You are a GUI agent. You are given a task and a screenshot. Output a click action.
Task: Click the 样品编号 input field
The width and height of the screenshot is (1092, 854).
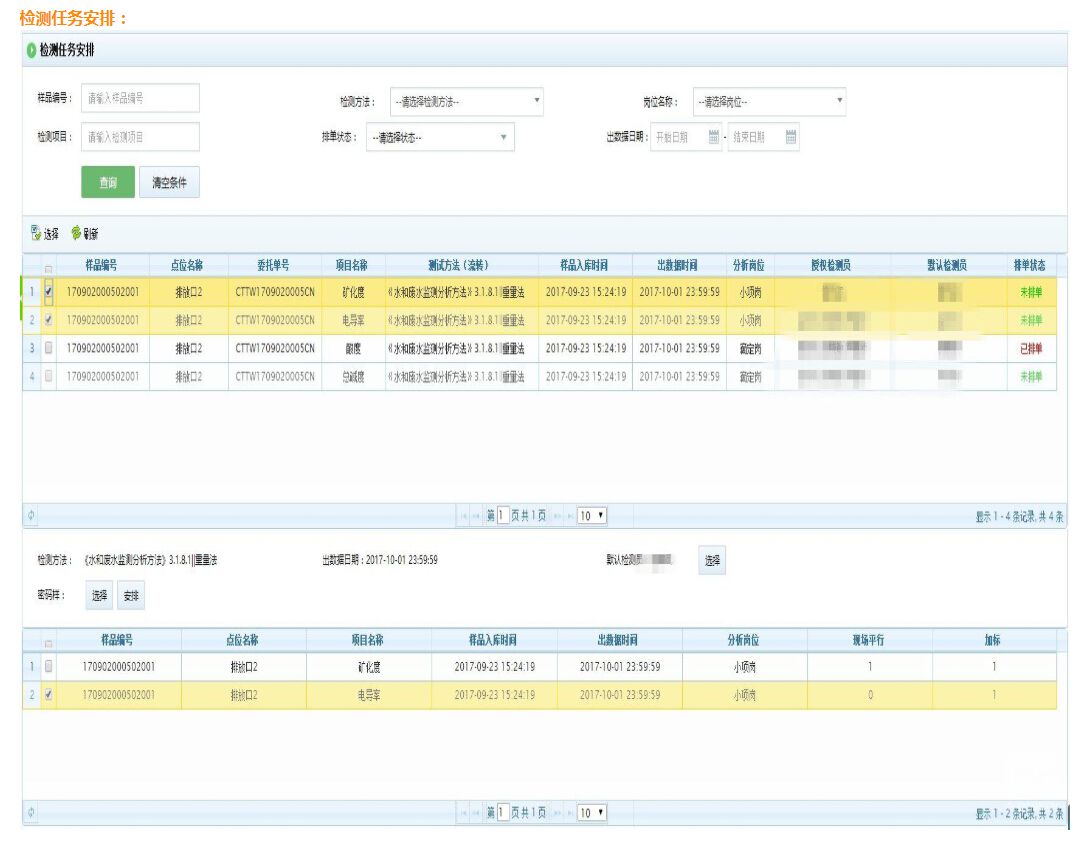(x=140, y=98)
